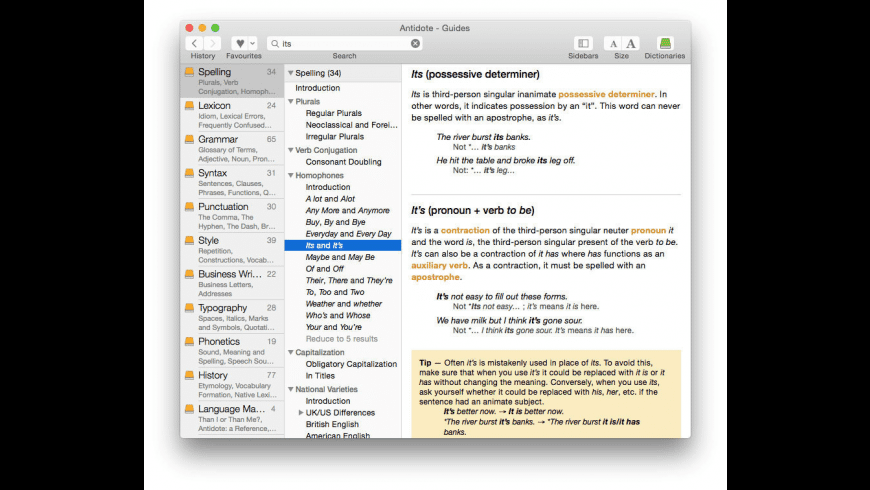Screen dimensions: 870x490
Task: Select the Phonetics guide book icon
Action: tap(189, 341)
